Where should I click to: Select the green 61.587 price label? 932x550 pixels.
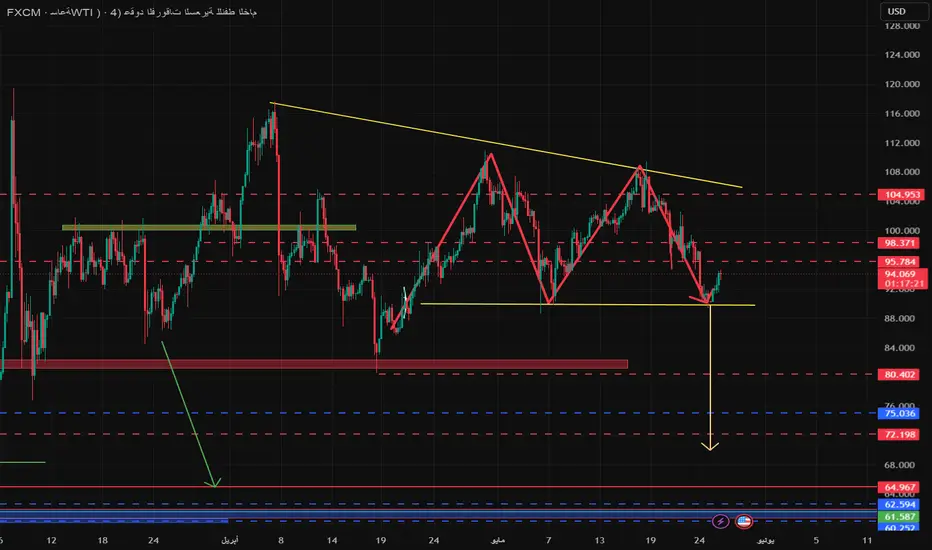[x=899, y=517]
